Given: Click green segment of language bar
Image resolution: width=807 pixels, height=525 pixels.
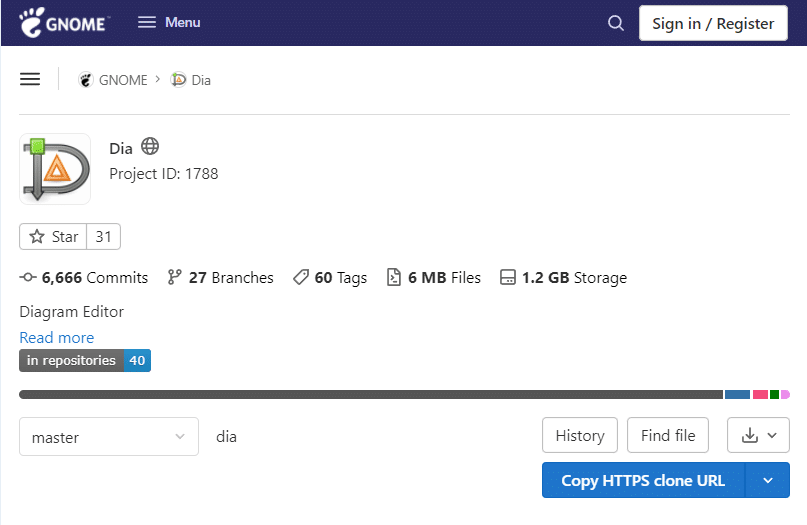Looking at the screenshot, I should pyautogui.click(x=774, y=394).
